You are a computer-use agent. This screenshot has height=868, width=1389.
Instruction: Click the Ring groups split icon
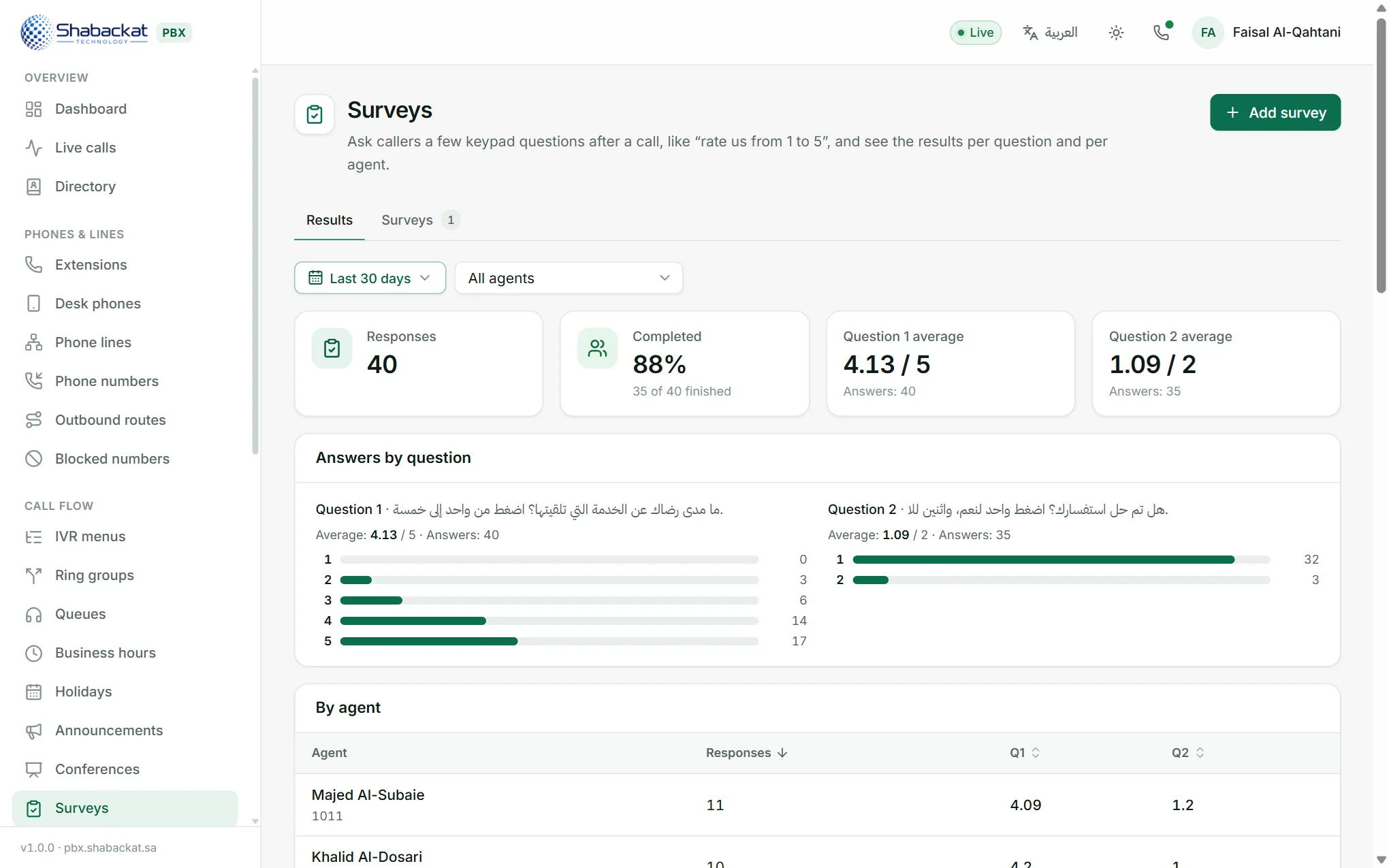click(33, 575)
